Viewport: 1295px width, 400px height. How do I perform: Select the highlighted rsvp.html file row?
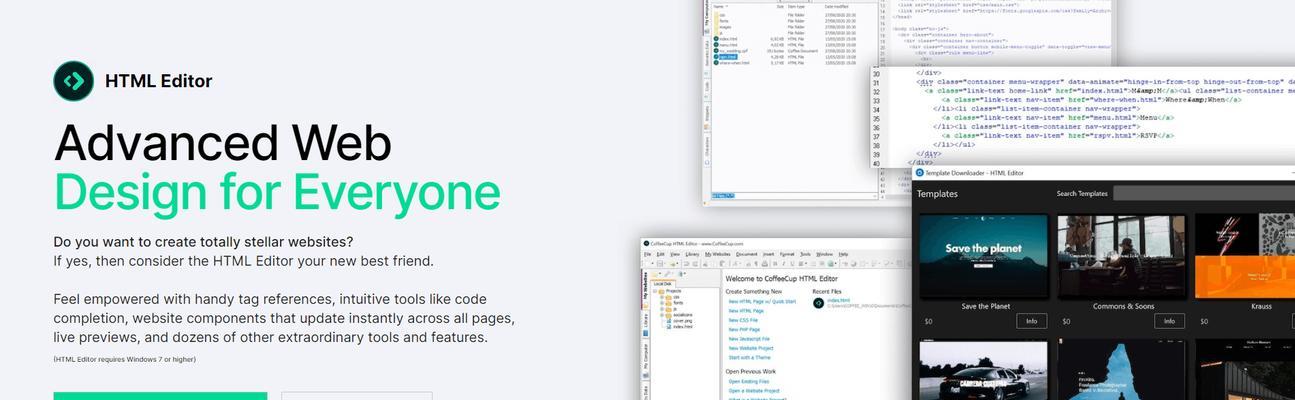[727, 57]
